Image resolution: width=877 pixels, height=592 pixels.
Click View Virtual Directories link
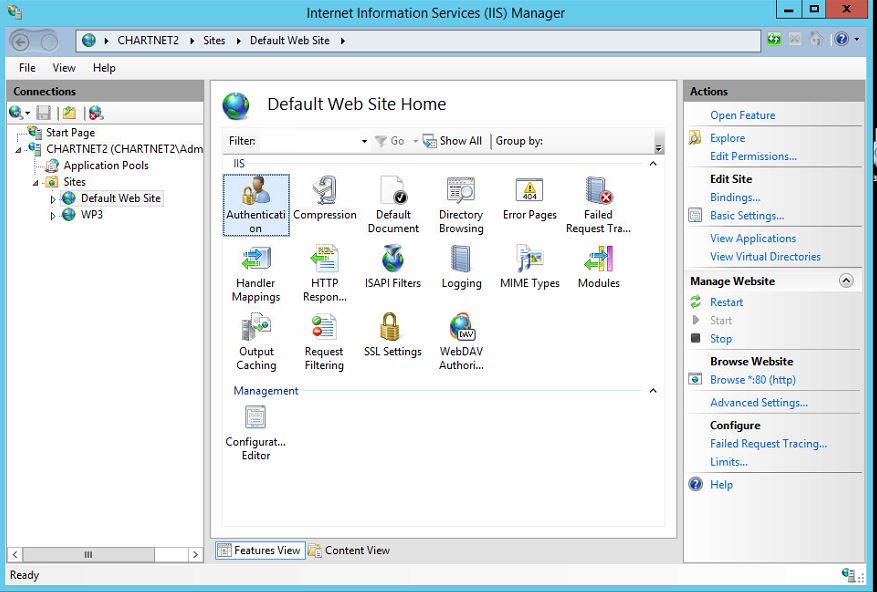765,257
